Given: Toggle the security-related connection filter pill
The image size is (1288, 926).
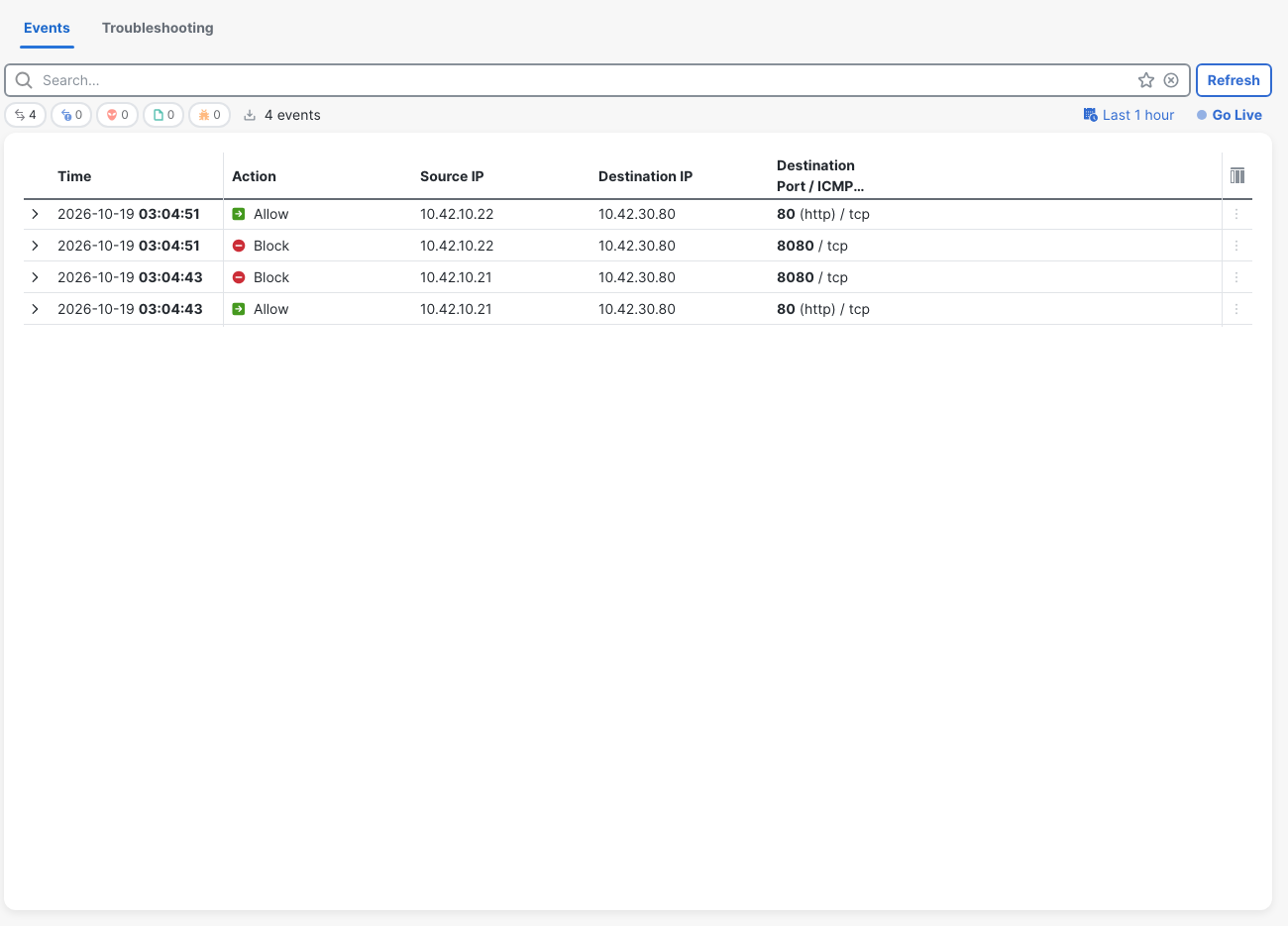Looking at the screenshot, I should click(x=71, y=115).
